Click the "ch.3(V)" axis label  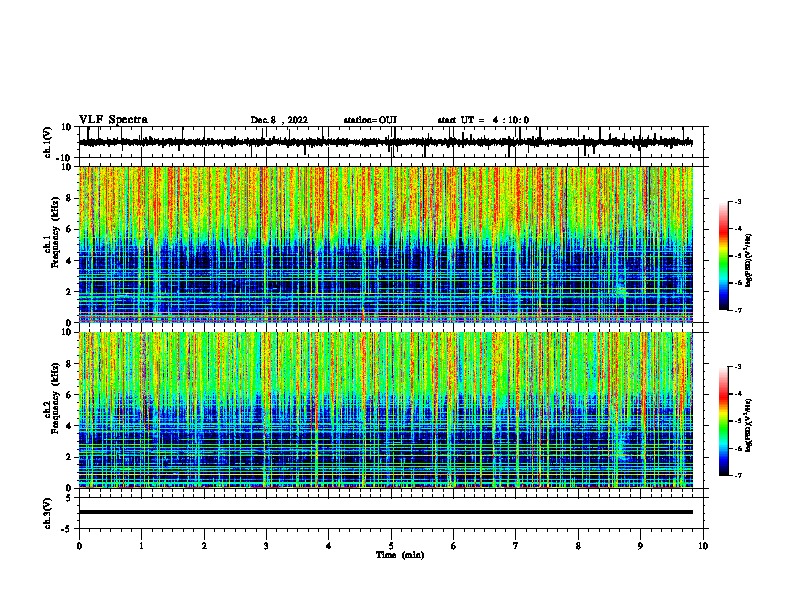pos(48,513)
